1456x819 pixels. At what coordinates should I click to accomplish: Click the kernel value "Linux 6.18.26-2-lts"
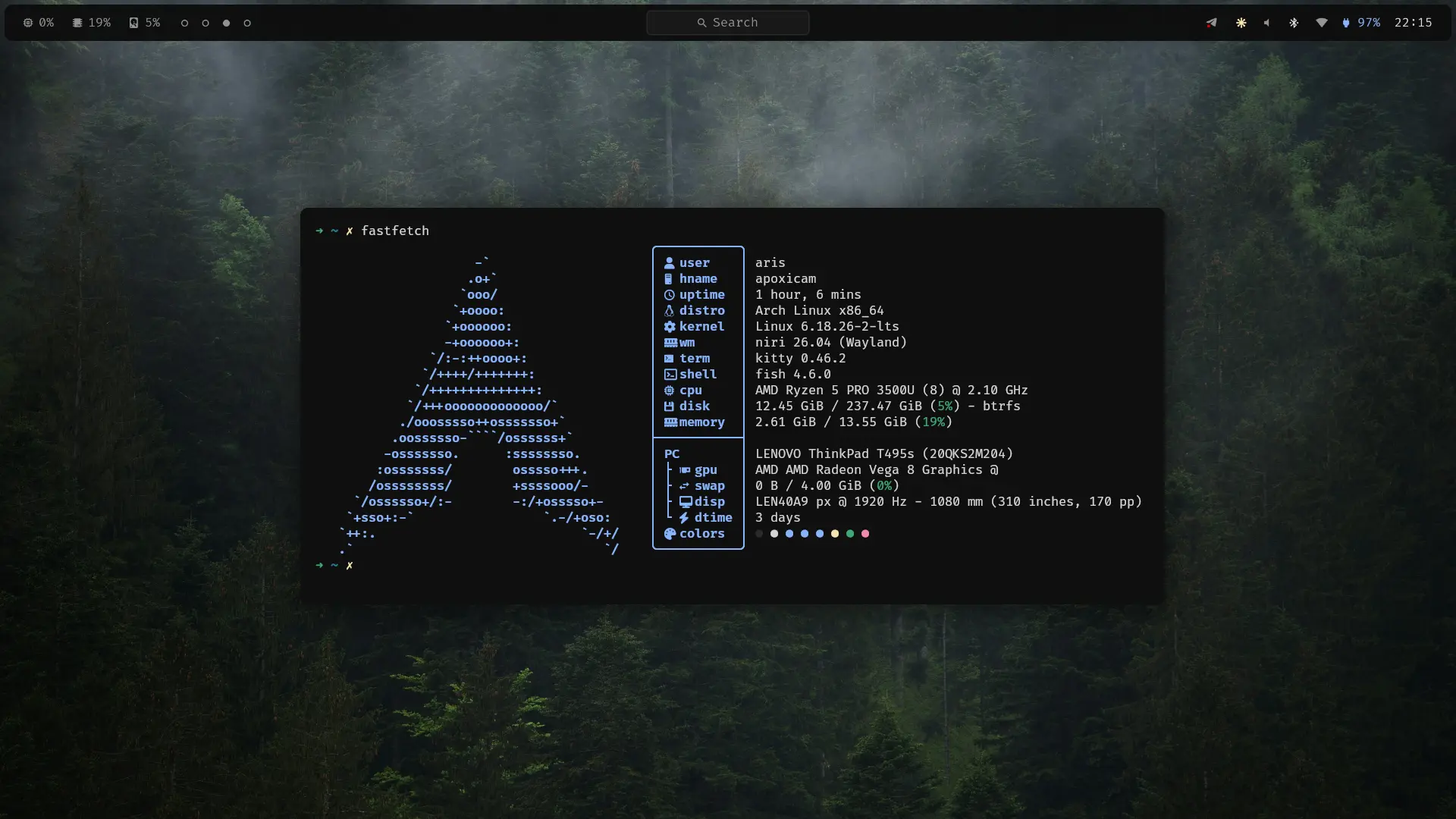827,327
